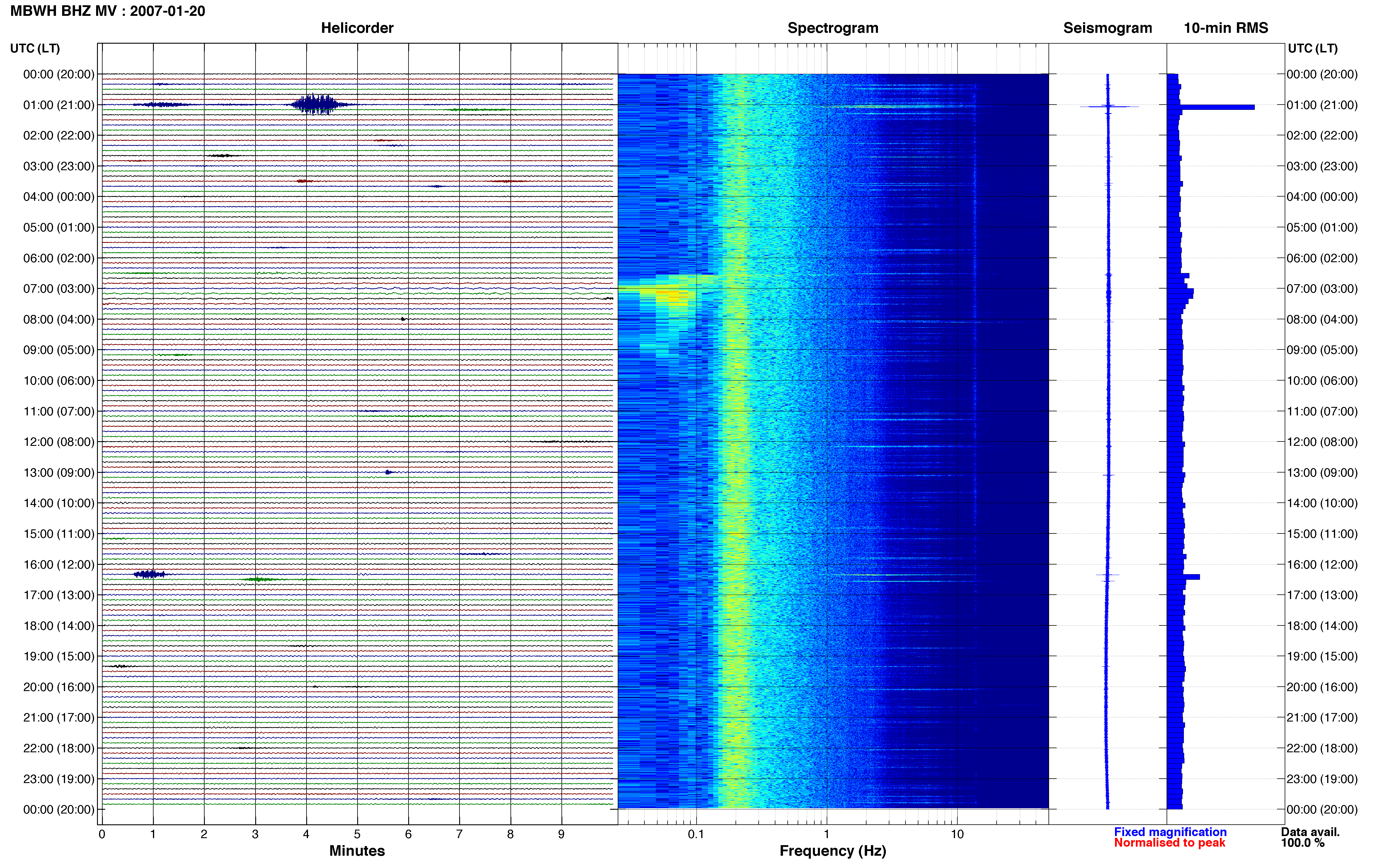Click the Helicorder panel heading
Image resolution: width=1389 pixels, height=868 pixels.
click(x=357, y=28)
